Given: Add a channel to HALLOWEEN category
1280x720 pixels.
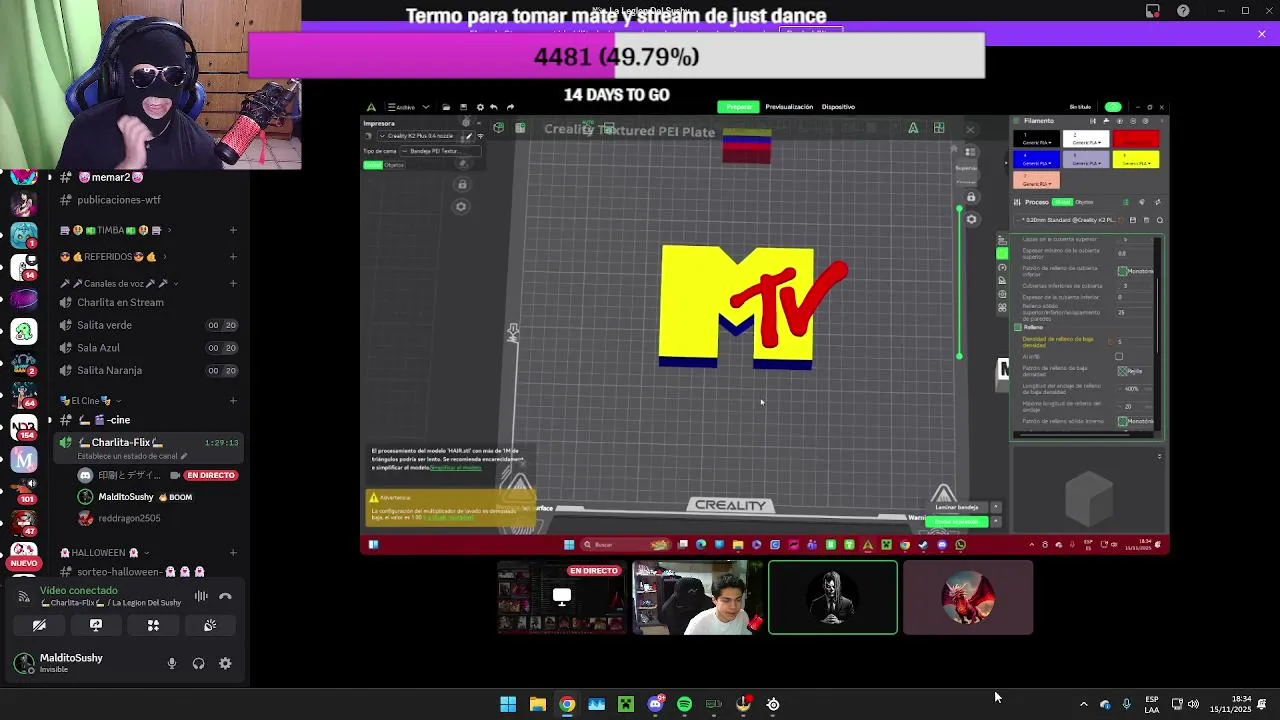Looking at the screenshot, I should click(x=233, y=552).
